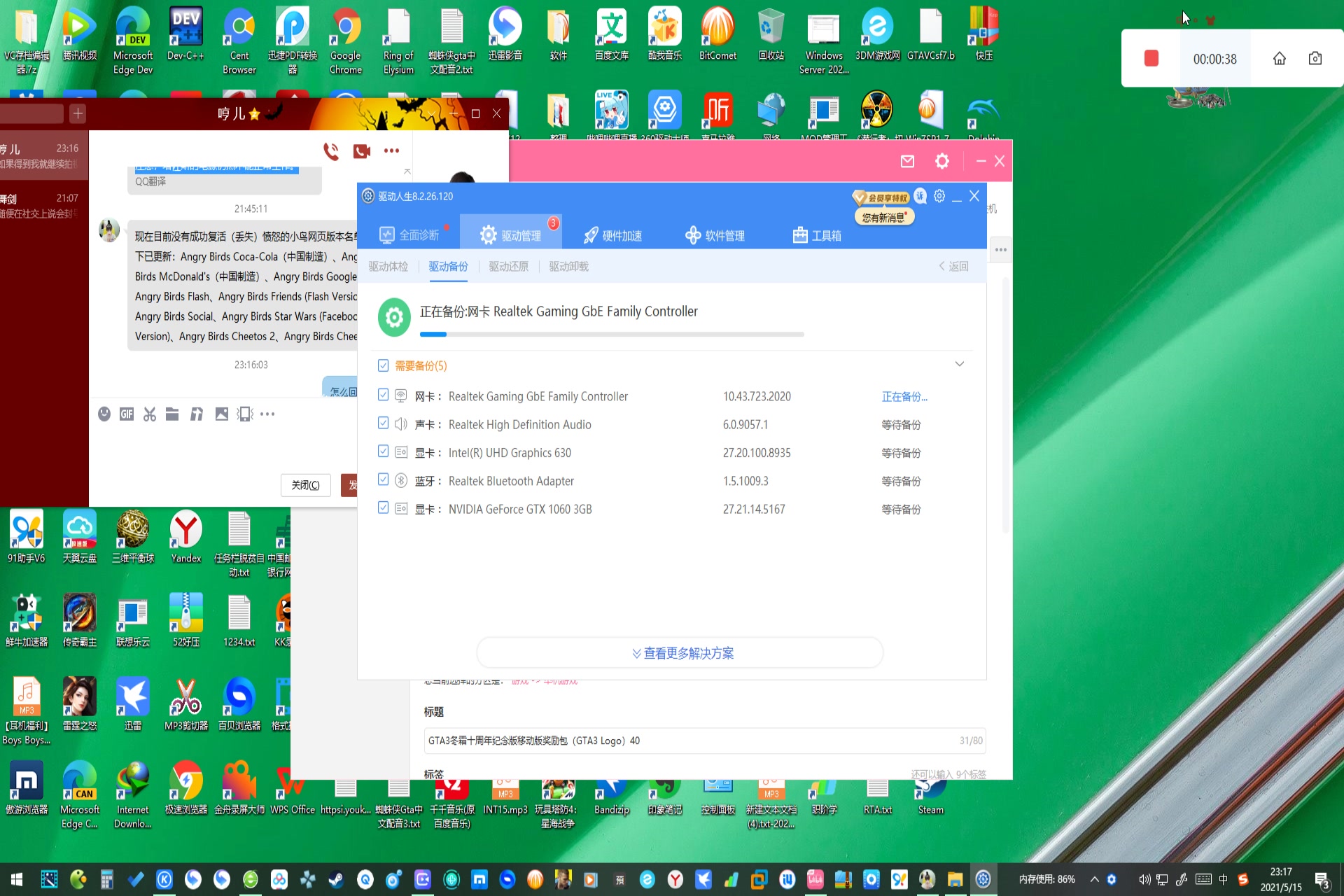
Task: Open the Bandizip desktop shortcut
Action: [612, 797]
